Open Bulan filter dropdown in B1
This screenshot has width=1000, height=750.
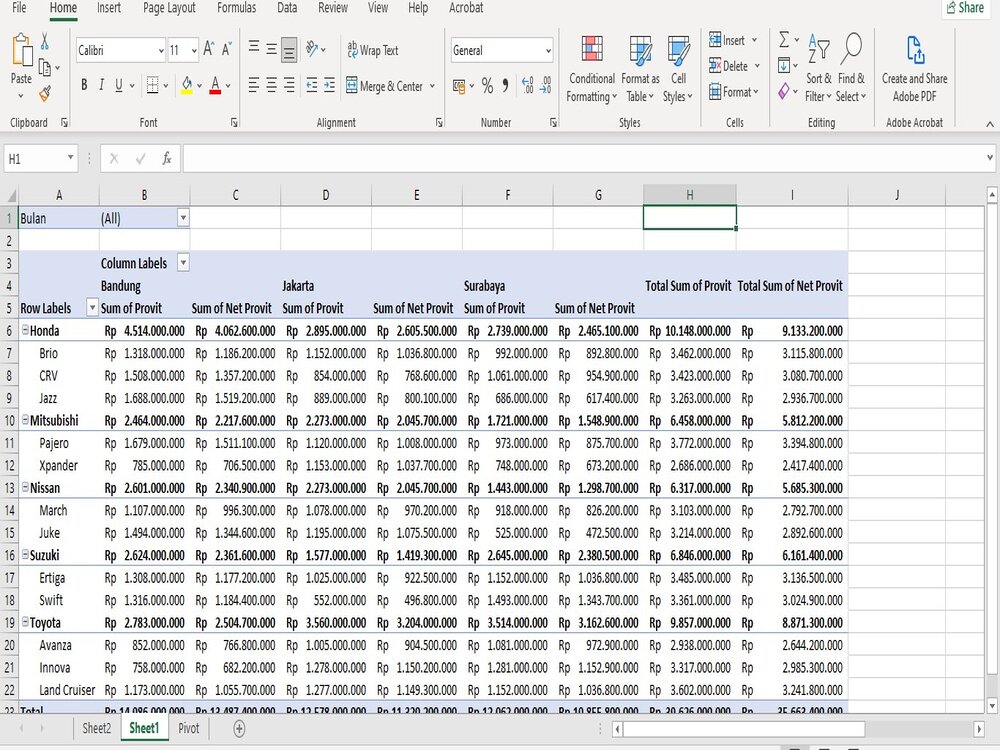coord(183,218)
